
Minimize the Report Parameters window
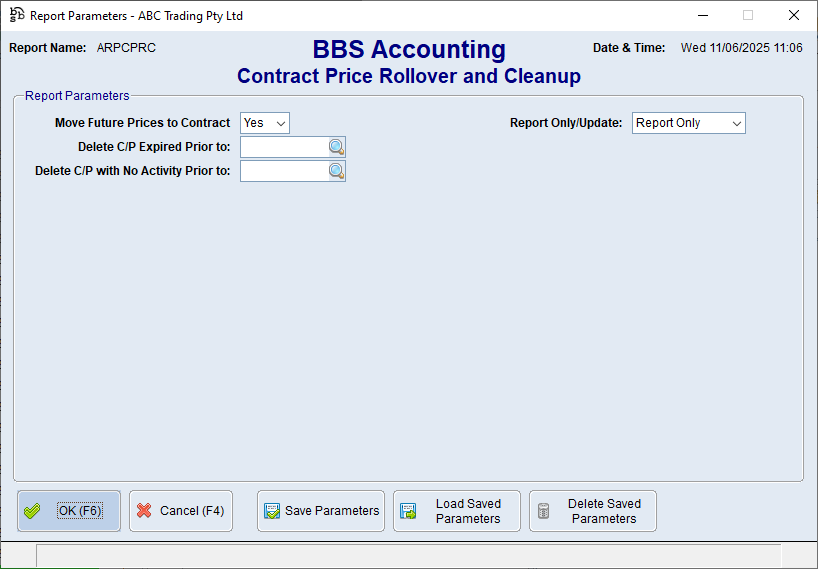pyautogui.click(x=702, y=15)
